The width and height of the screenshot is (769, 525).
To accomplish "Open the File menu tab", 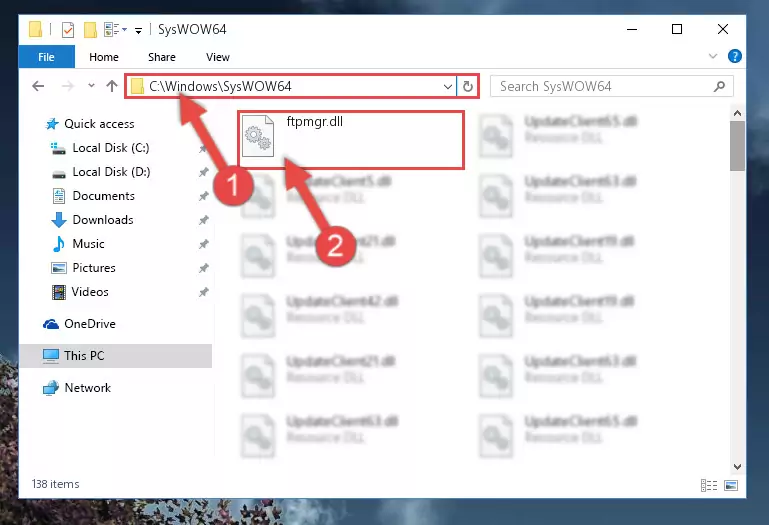I will pyautogui.click(x=47, y=57).
